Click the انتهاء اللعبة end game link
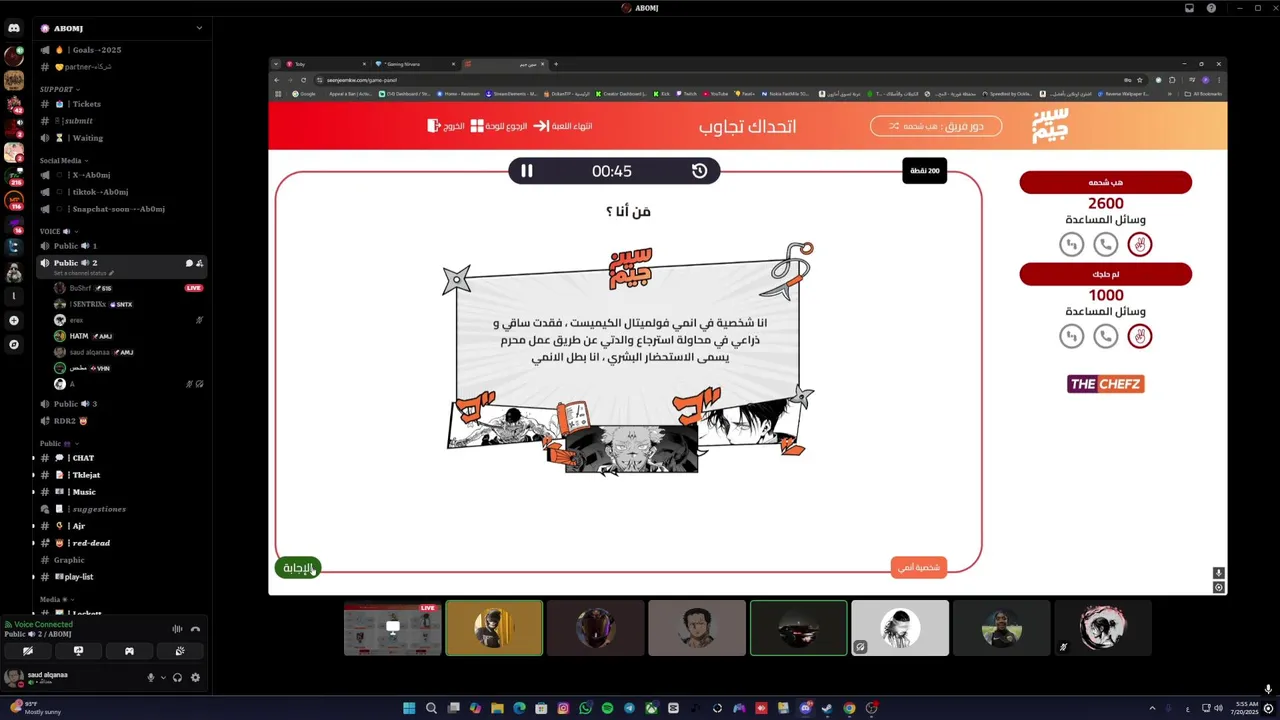The width and height of the screenshot is (1280, 720). pos(562,126)
